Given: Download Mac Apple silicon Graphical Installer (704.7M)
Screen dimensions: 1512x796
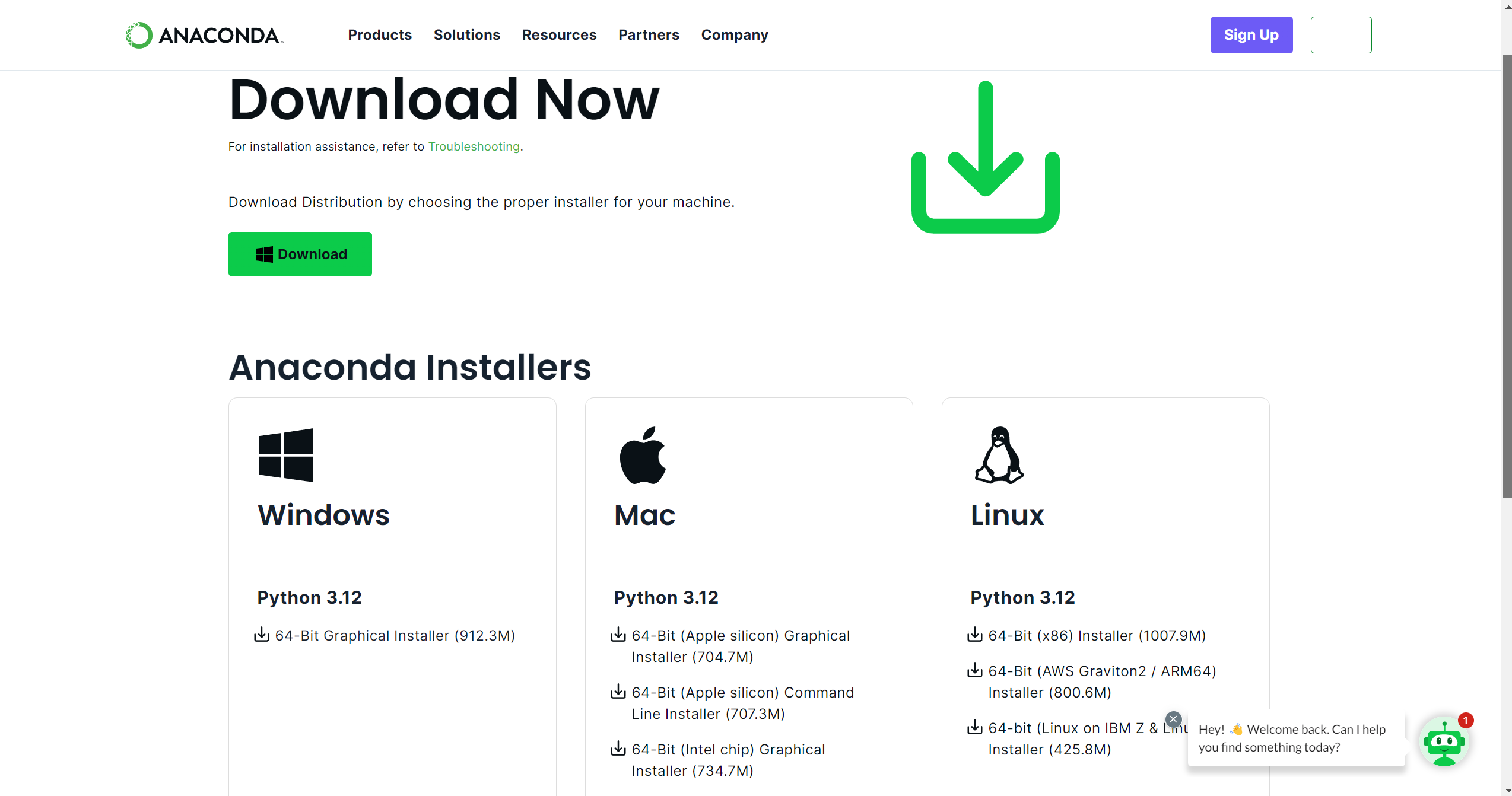Looking at the screenshot, I should pos(741,646).
